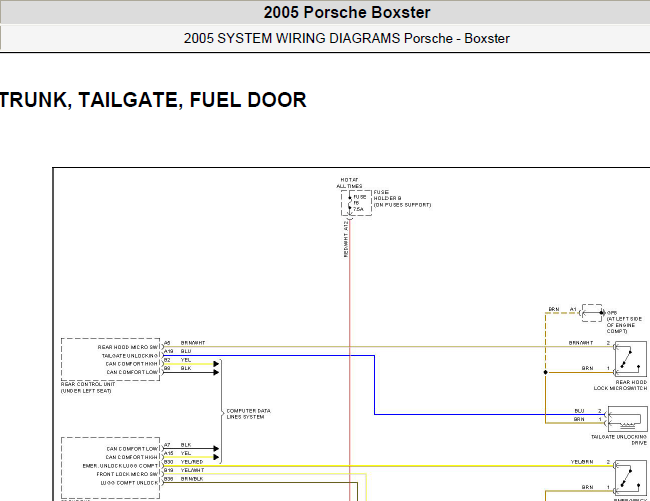Click the tailgate unlocking drive symbol
This screenshot has width=650, height=501.
pyautogui.click(x=627, y=419)
